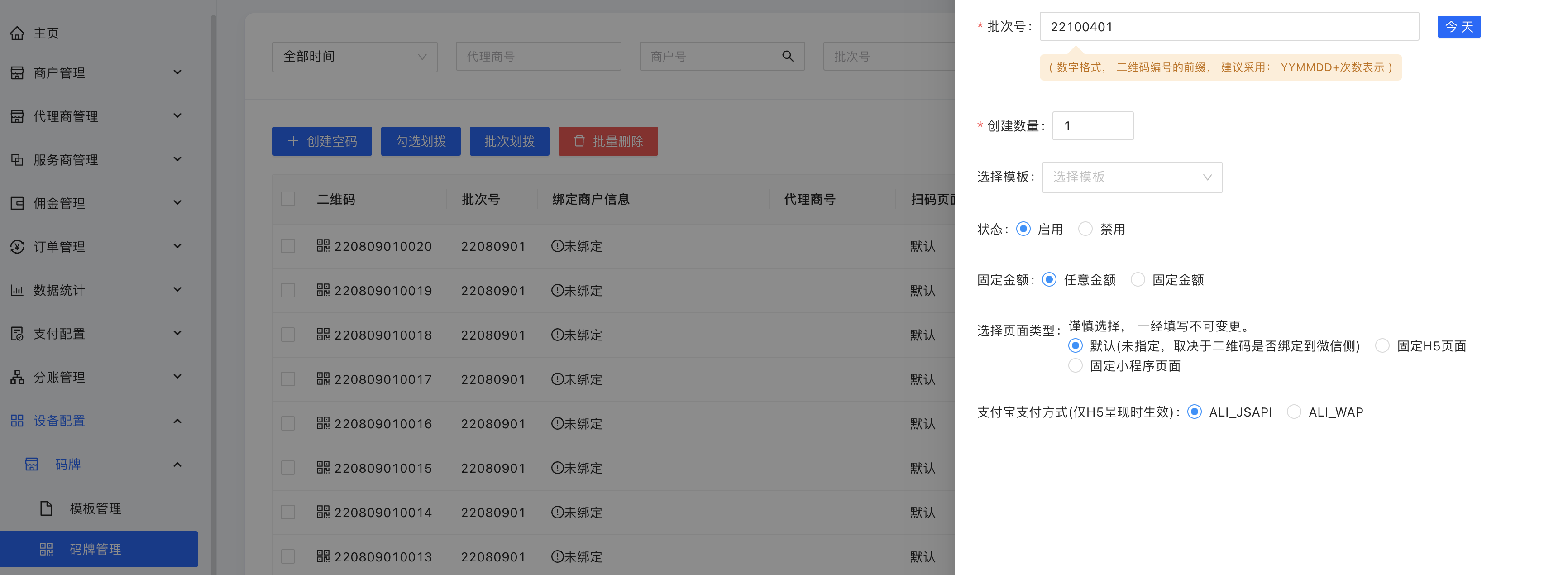The width and height of the screenshot is (1568, 575).
Task: Click QR icon of code 220809010020
Action: [x=323, y=245]
